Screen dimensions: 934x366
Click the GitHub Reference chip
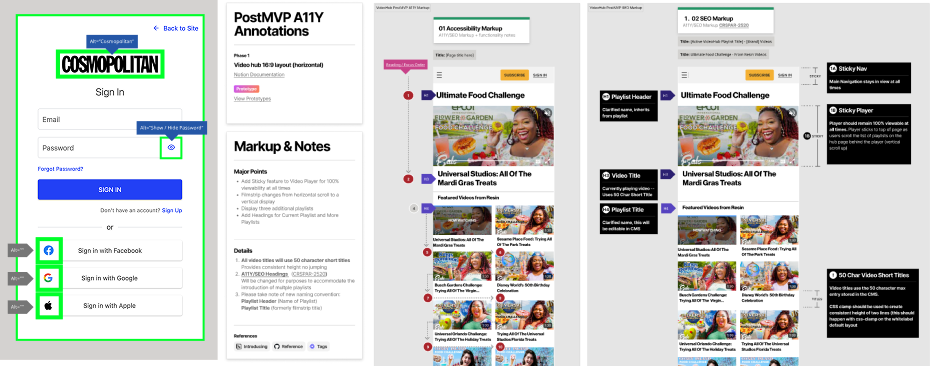click(x=289, y=346)
